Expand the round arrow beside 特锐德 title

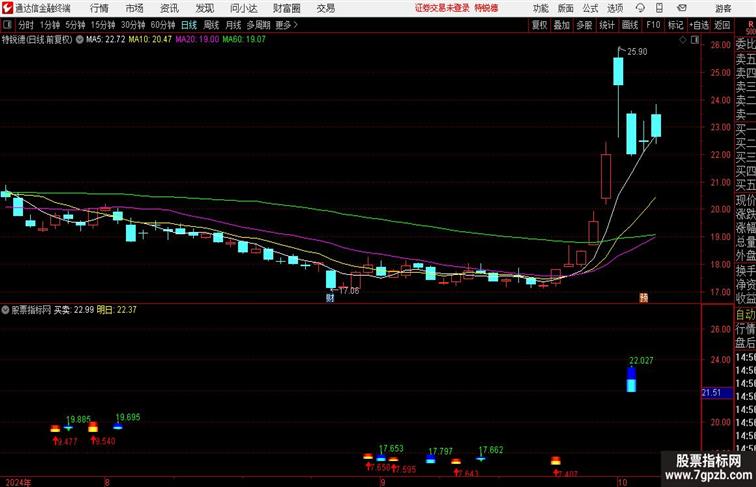pyautogui.click(x=79, y=40)
